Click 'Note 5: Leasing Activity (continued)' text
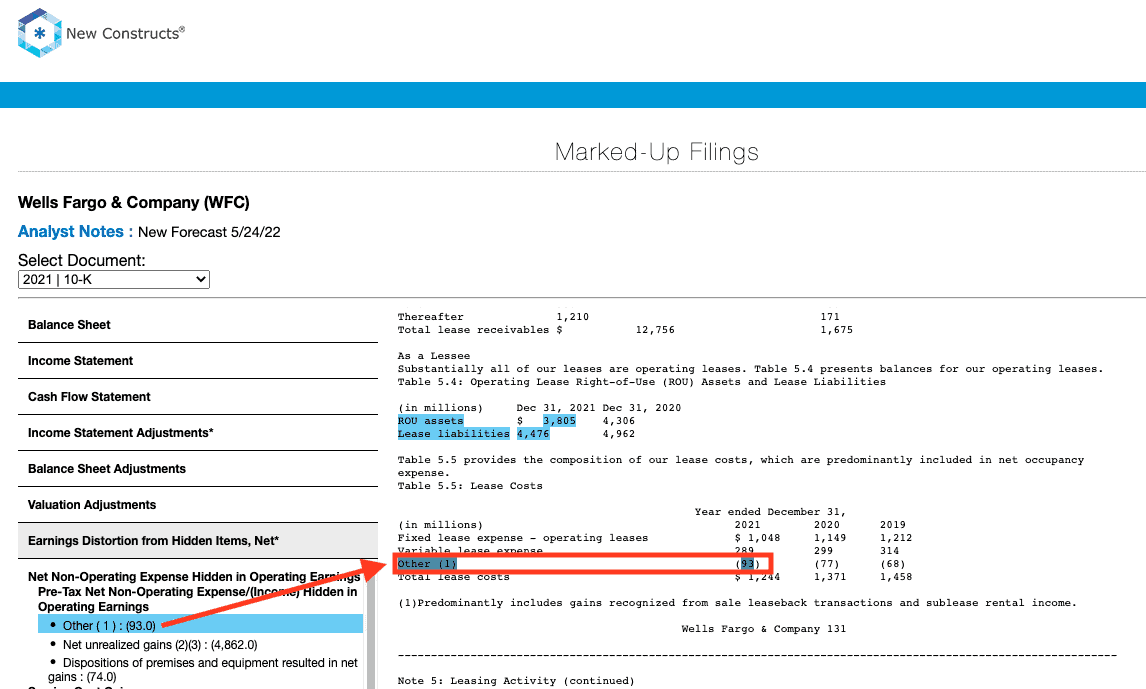 [x=516, y=681]
